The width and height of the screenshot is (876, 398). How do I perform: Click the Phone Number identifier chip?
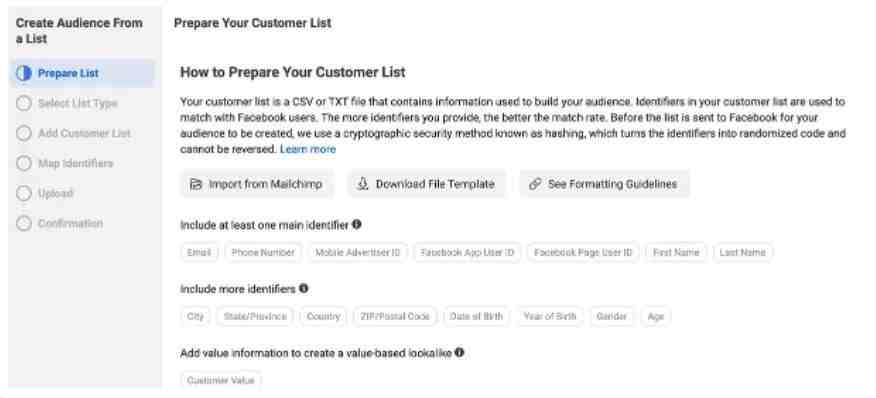pos(263,253)
